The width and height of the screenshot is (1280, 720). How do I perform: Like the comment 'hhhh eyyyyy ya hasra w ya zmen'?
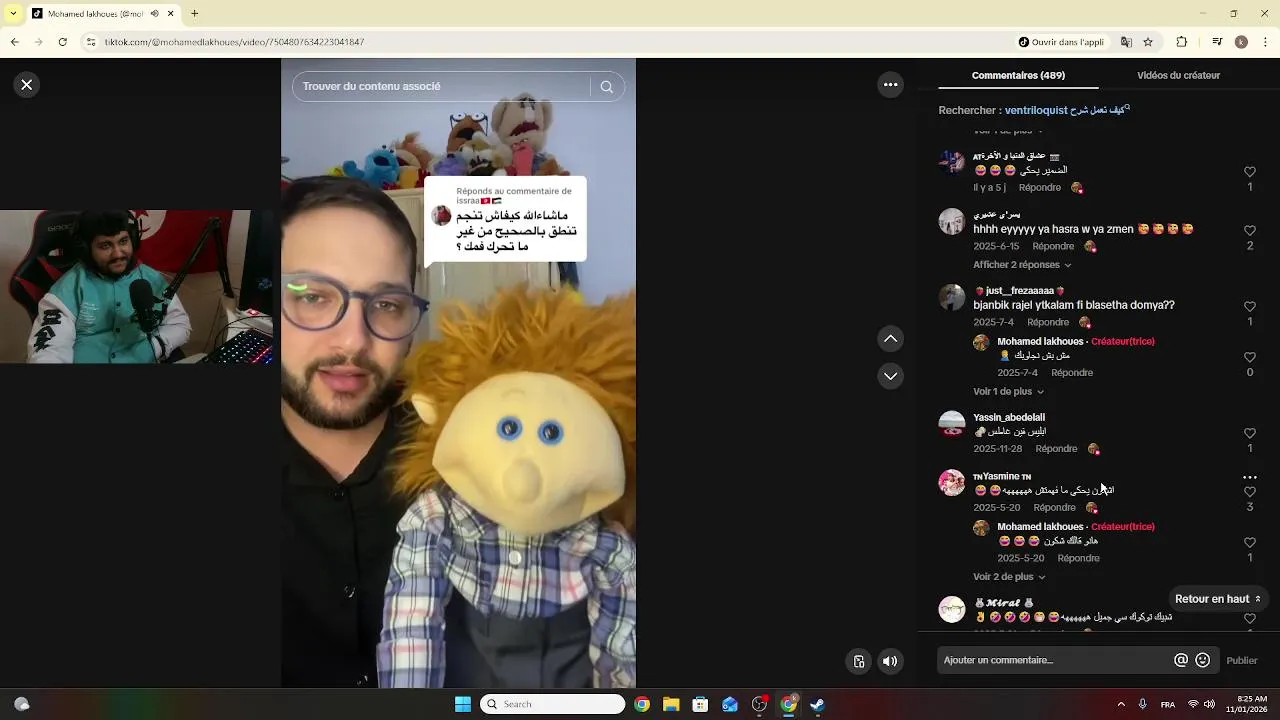pos(1250,231)
